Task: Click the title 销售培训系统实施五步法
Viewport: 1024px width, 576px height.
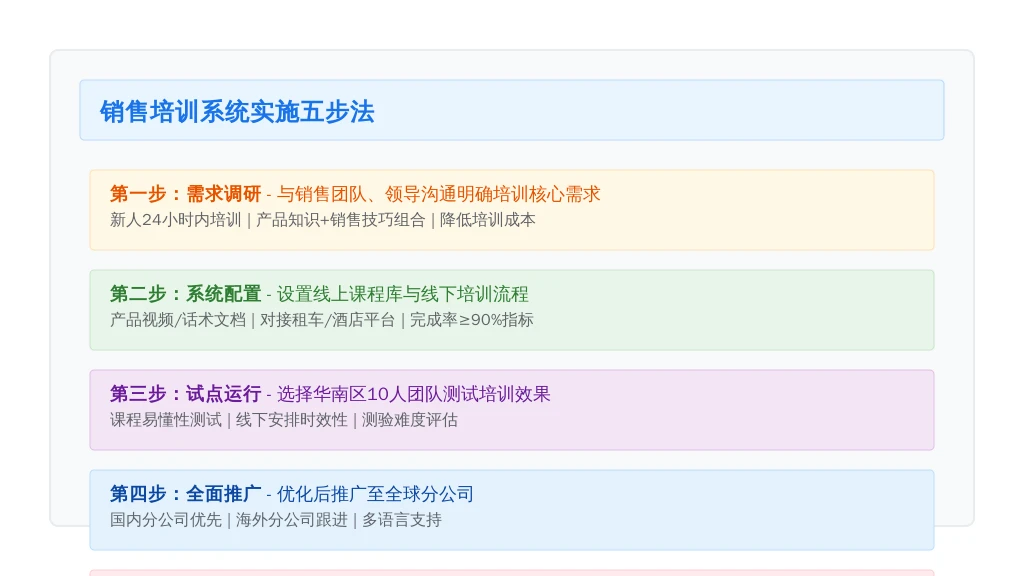Action: click(x=237, y=112)
